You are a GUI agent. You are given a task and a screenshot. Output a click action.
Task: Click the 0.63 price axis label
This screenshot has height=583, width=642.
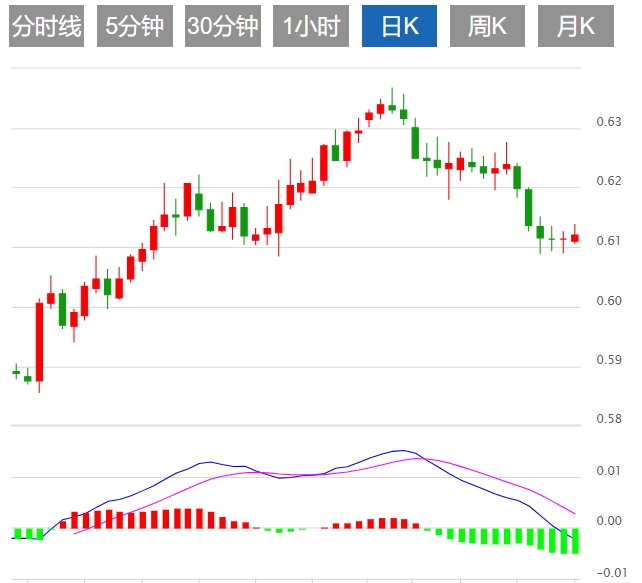[x=609, y=122]
